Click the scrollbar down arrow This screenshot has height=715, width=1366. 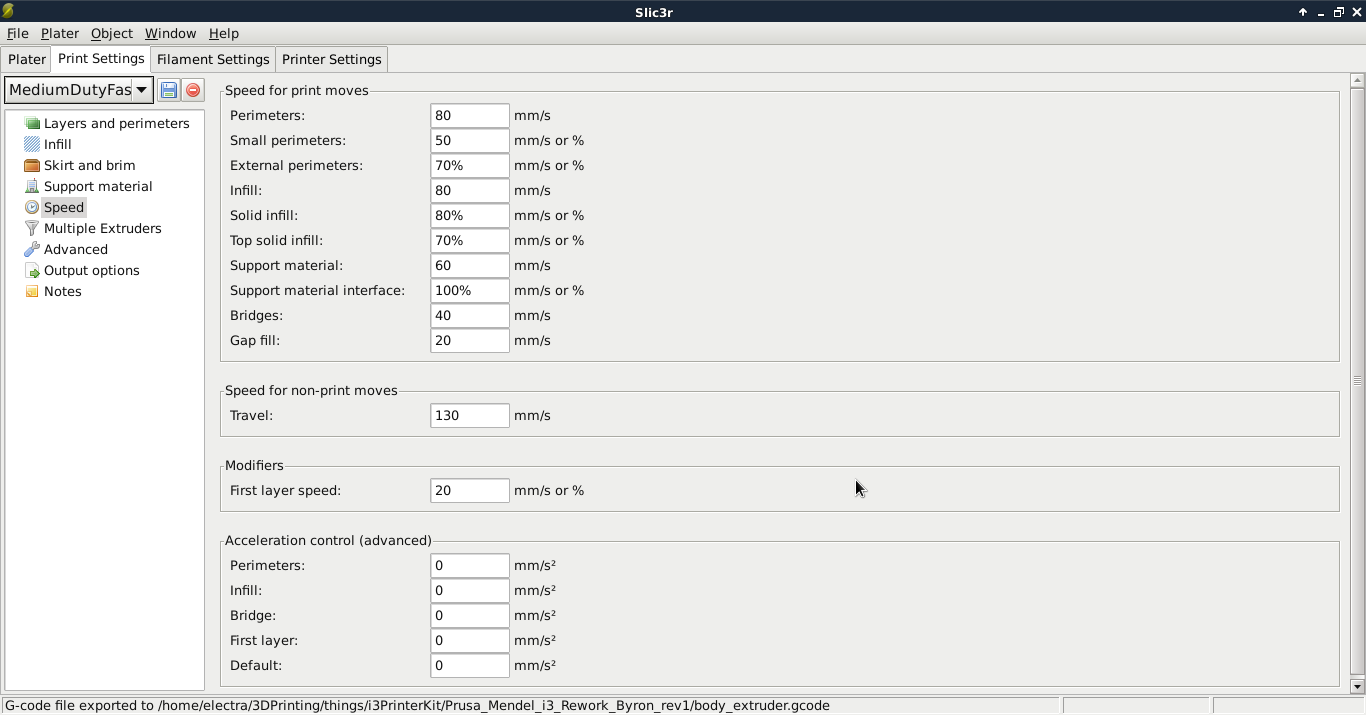(1357, 686)
